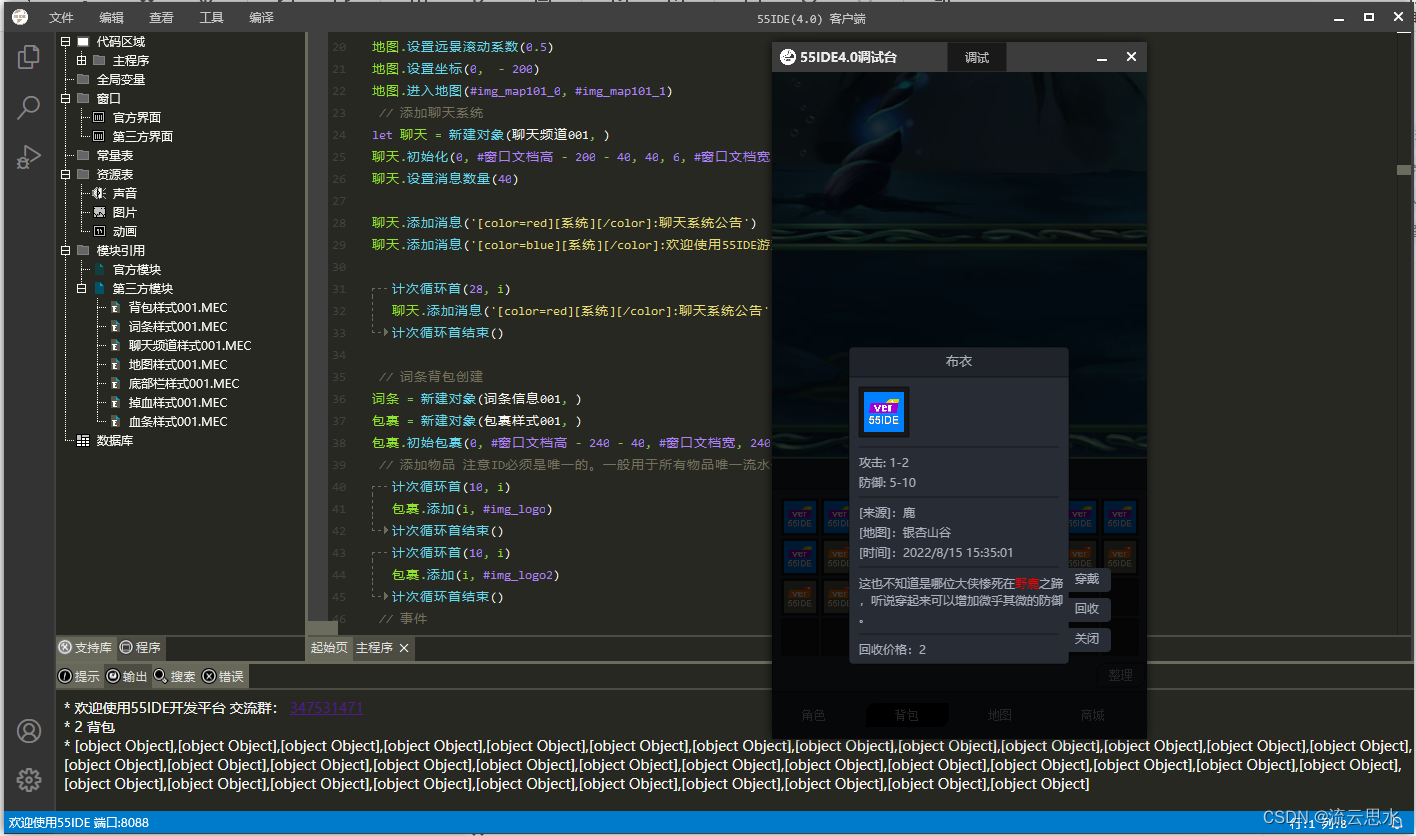
Task: Switch to the 起始页 editor tab
Action: tap(329, 648)
